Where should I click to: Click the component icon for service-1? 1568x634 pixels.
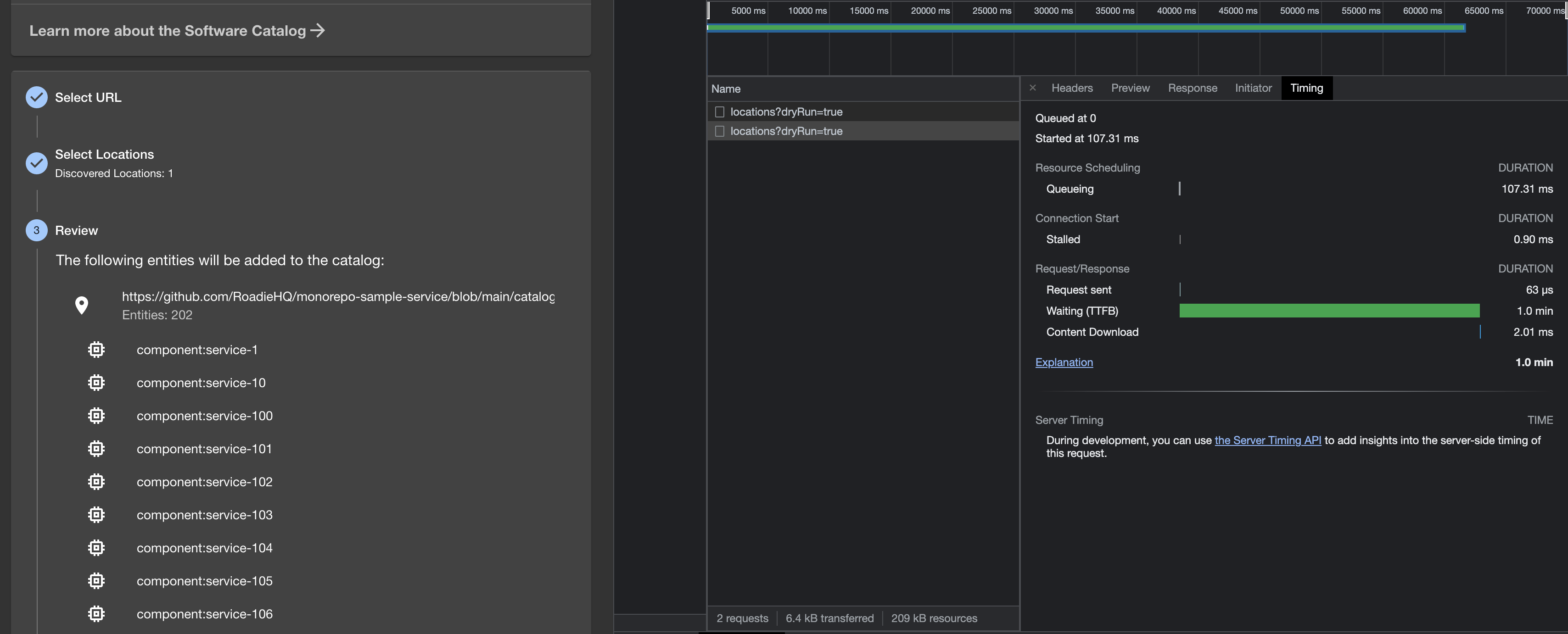pyautogui.click(x=96, y=350)
